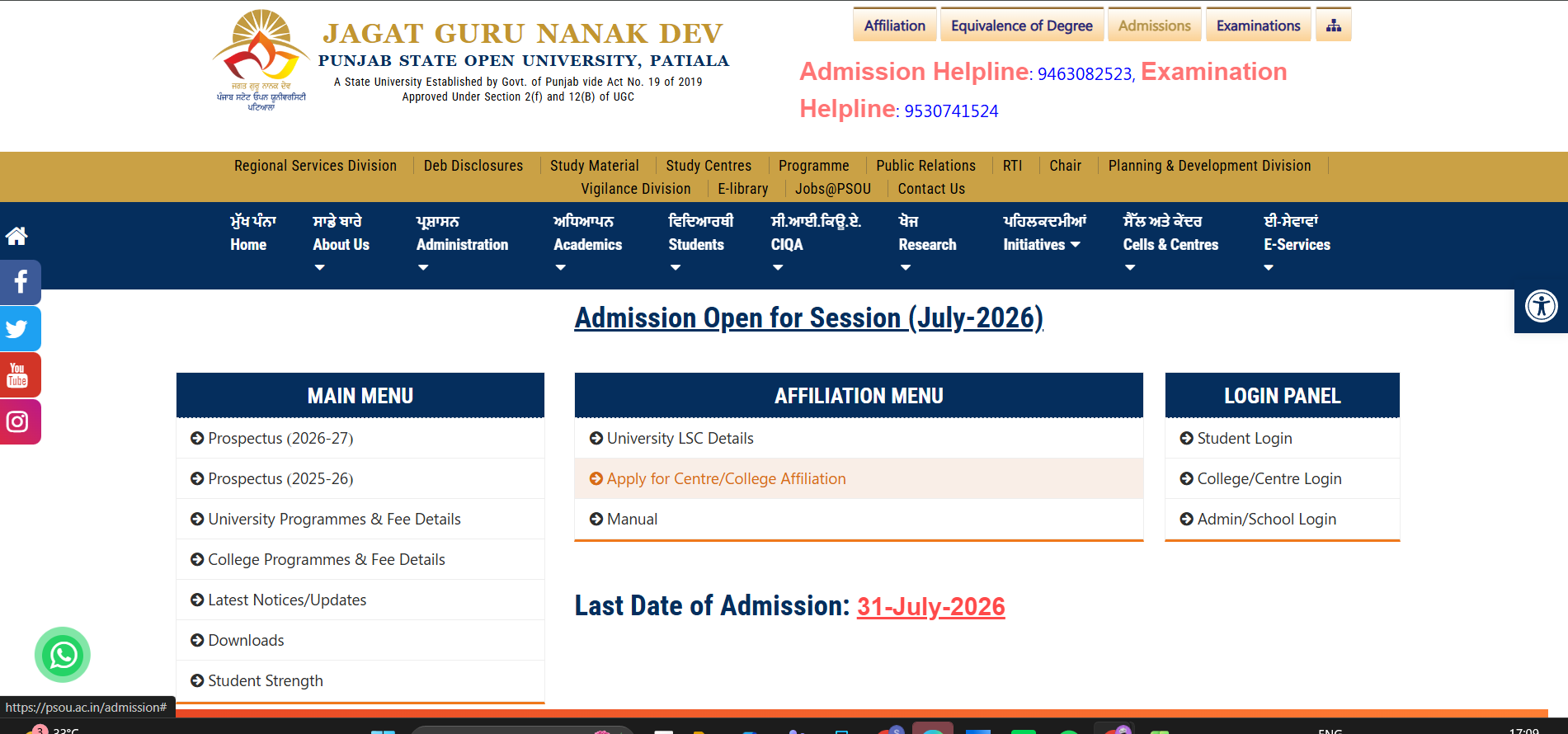Open RTI menu item

tap(1012, 166)
